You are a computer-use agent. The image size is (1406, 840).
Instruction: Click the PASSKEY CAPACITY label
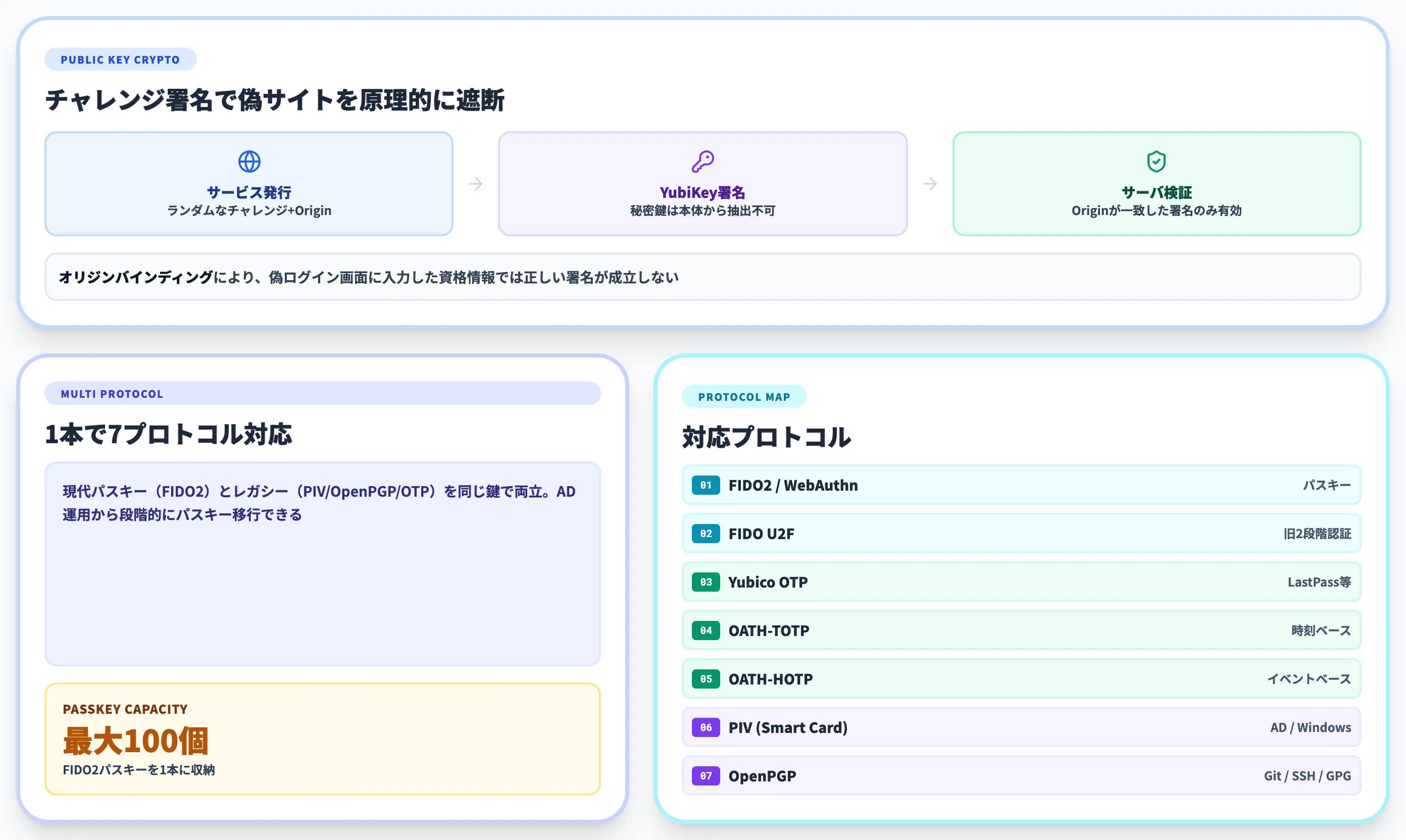(125, 709)
